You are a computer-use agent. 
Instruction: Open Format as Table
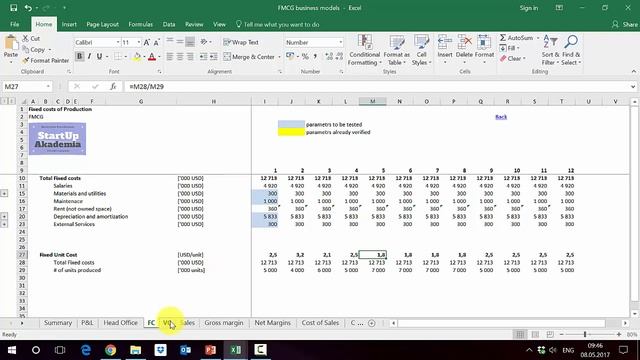(396, 50)
